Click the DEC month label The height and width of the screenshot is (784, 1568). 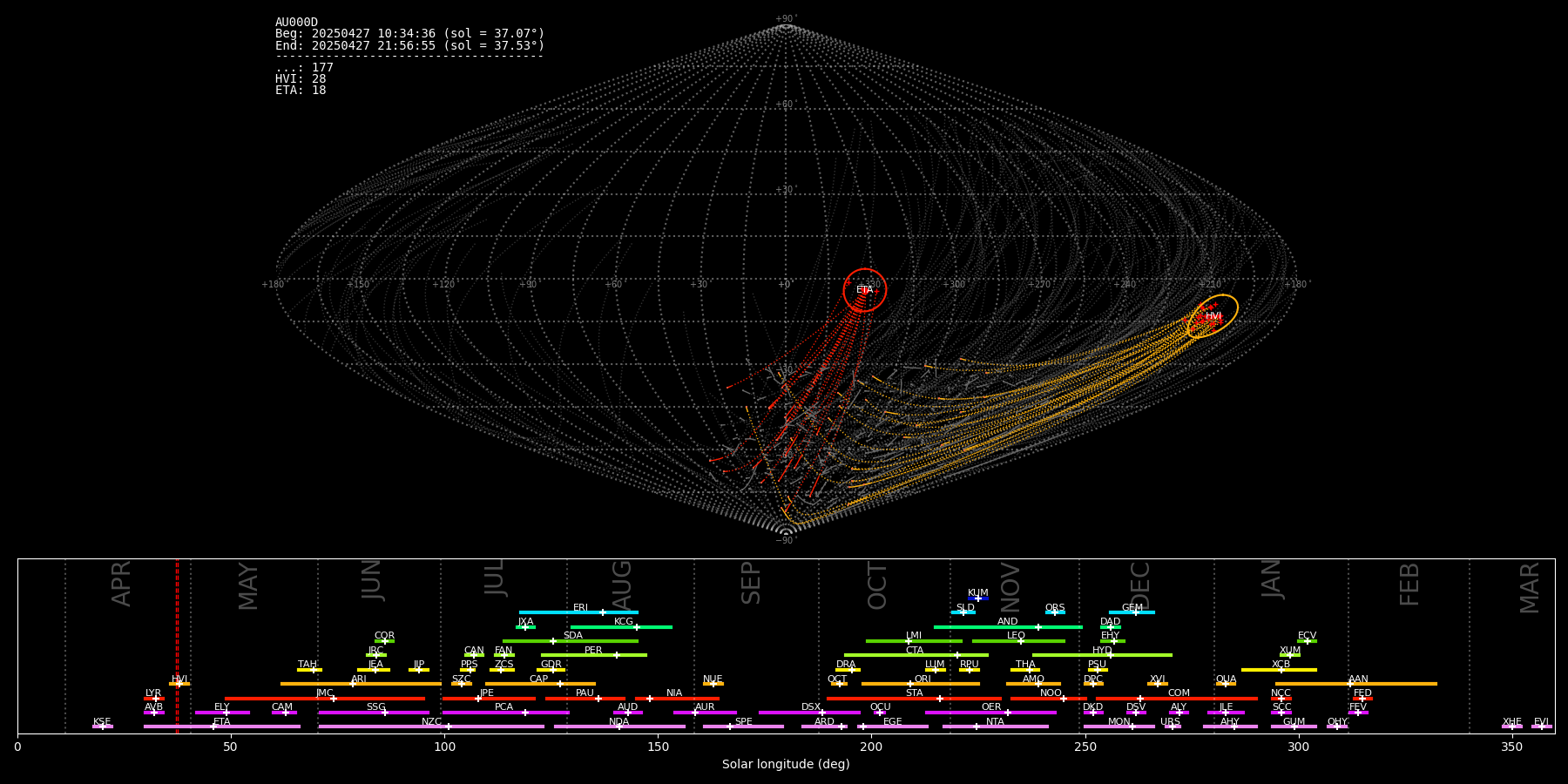1139,585
